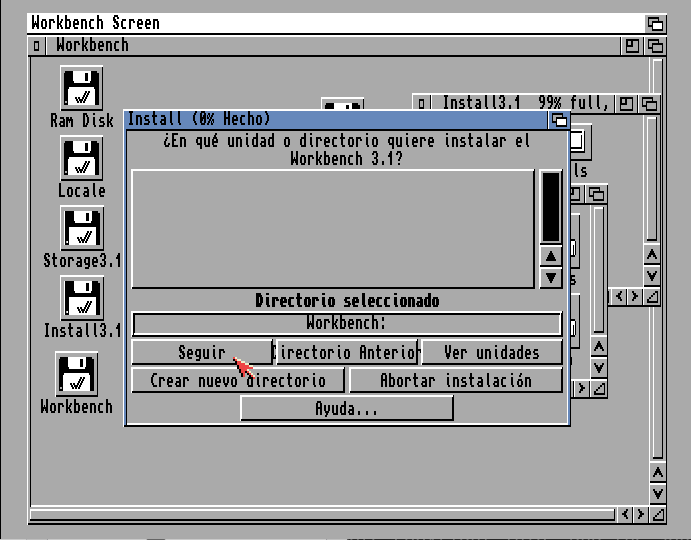Screen dimensions: 691x540
Task: Click the Directorio seleccionado text field
Action: pyautogui.click(x=346, y=324)
